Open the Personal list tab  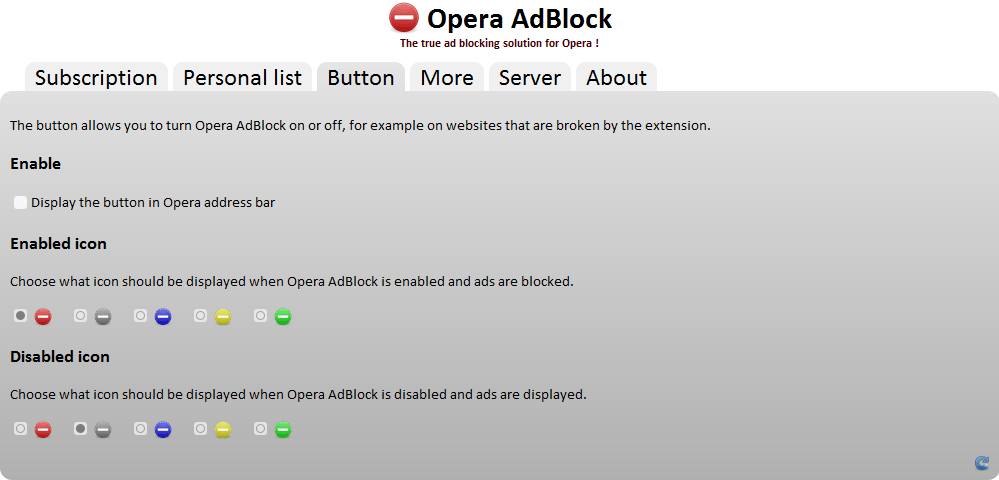coord(242,78)
